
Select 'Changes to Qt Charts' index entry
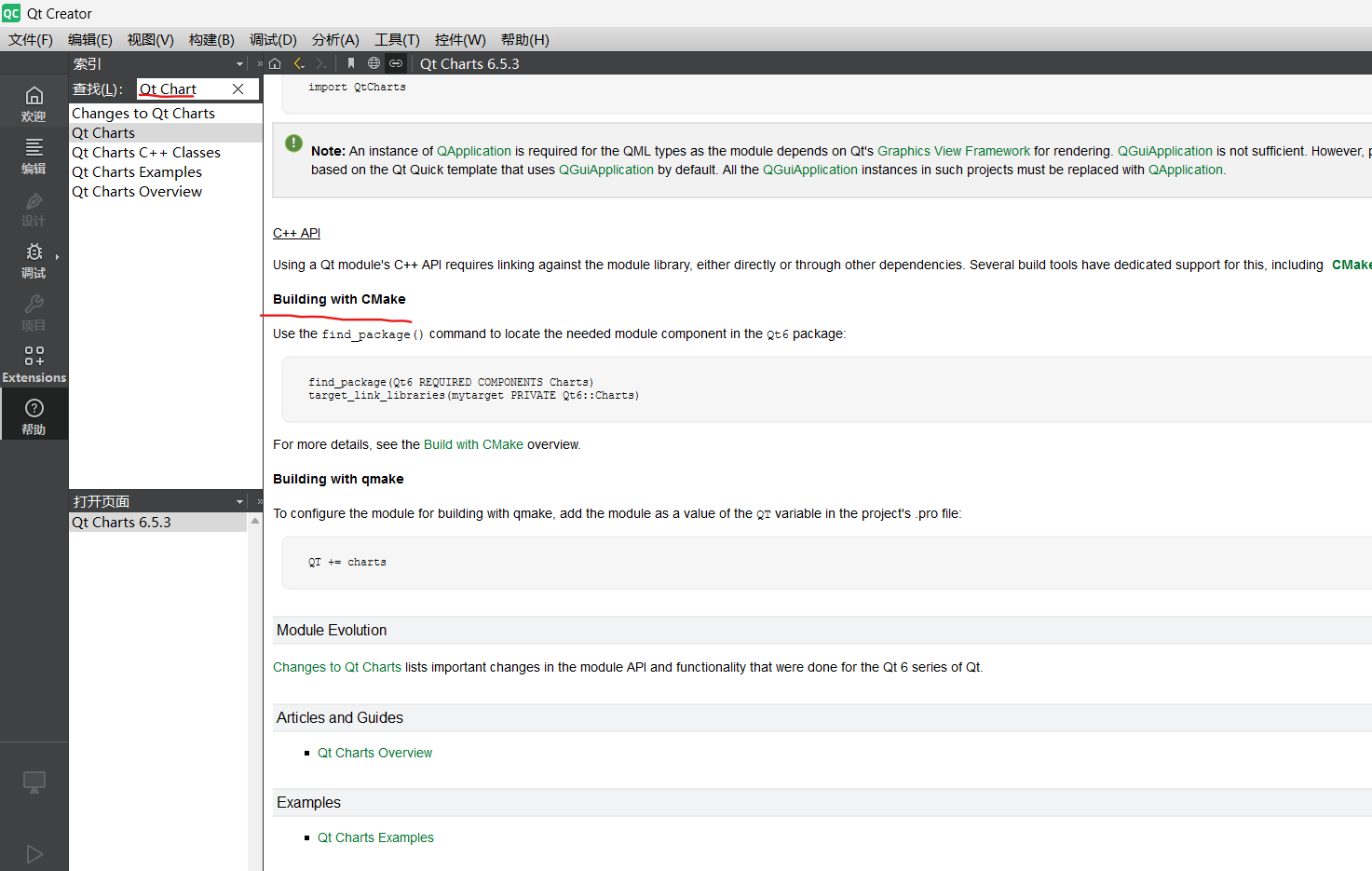pos(166,114)
